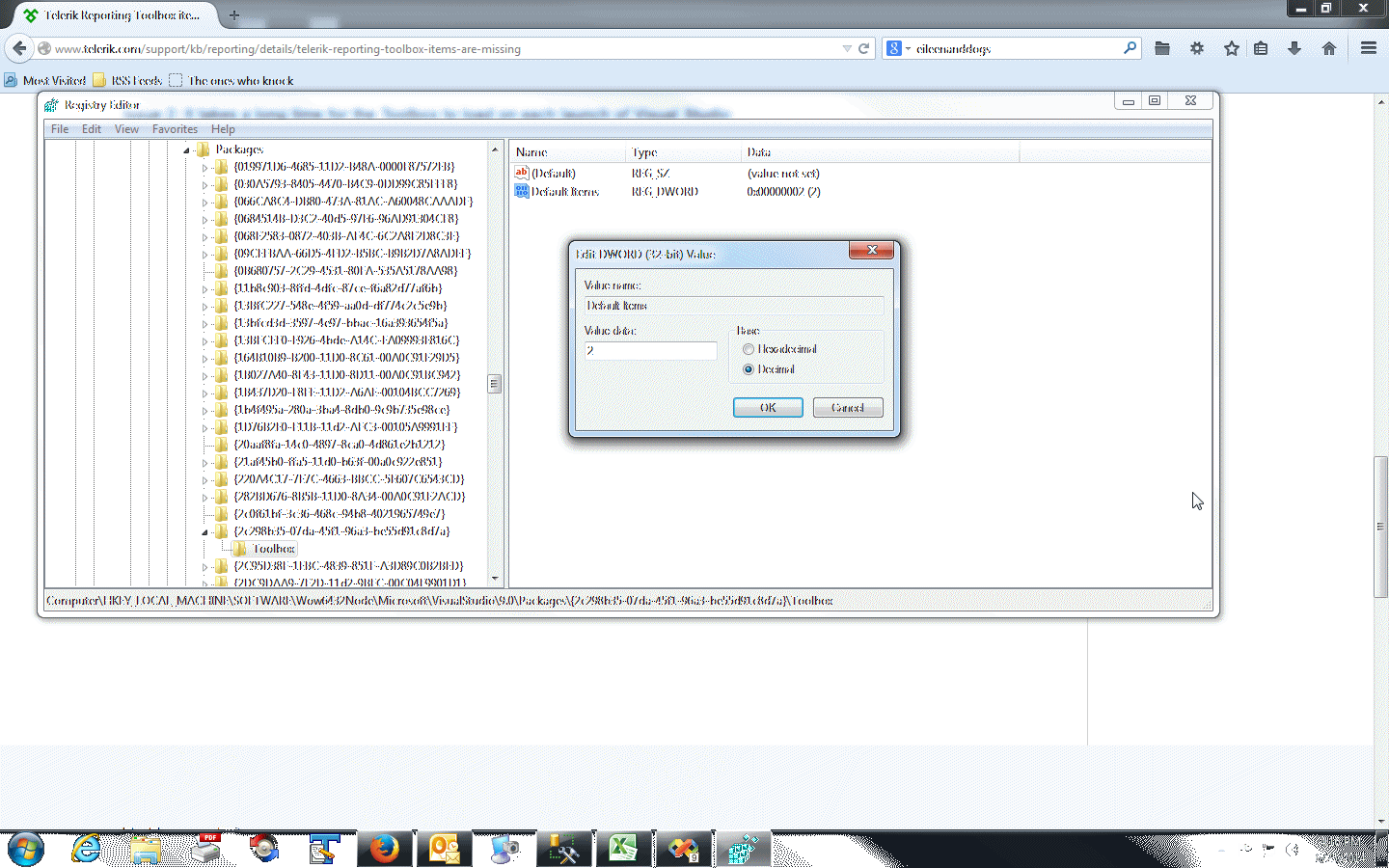Expand the {09CEFBAA package key
The height and width of the screenshot is (868, 1389).
click(x=204, y=255)
